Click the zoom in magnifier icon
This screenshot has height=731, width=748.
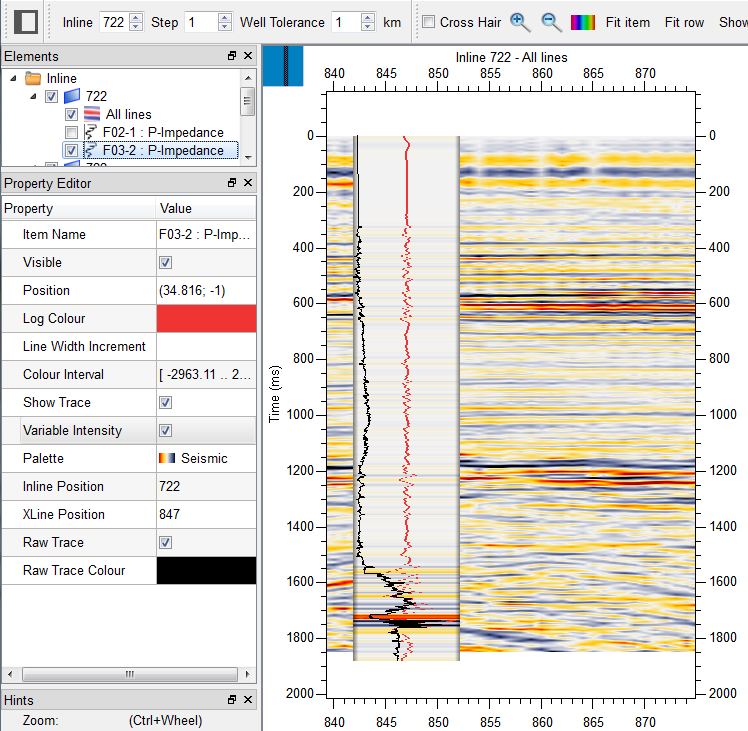tap(519, 22)
